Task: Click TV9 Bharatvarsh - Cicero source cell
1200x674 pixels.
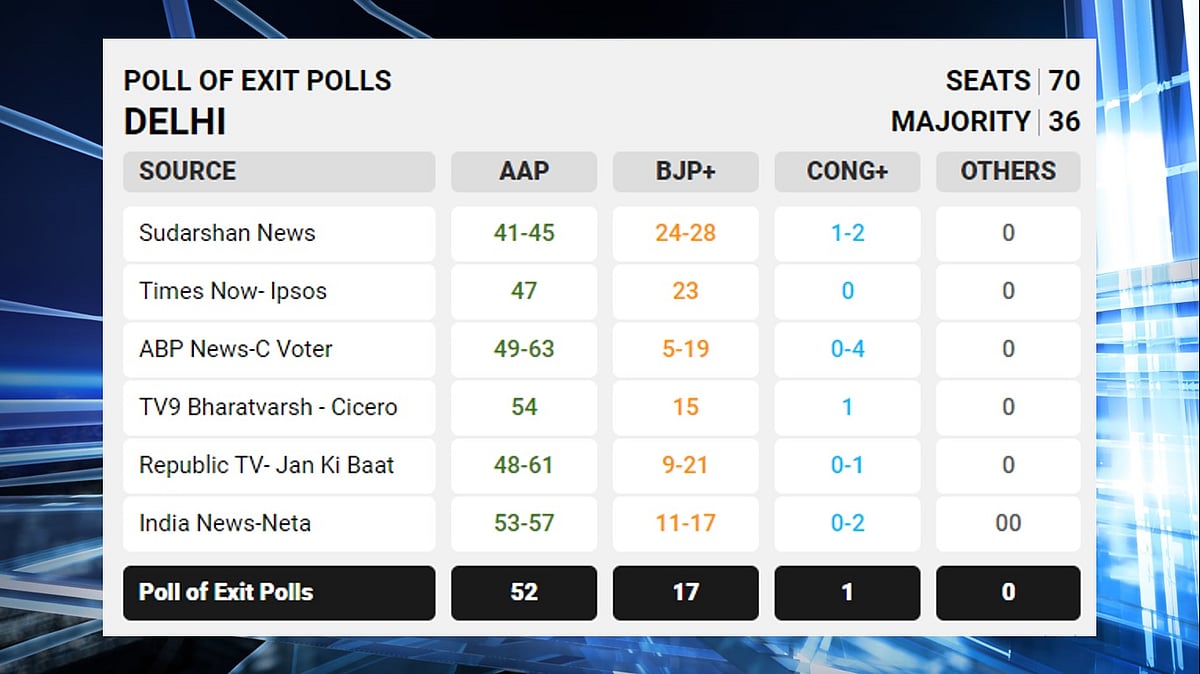Action: click(x=279, y=407)
